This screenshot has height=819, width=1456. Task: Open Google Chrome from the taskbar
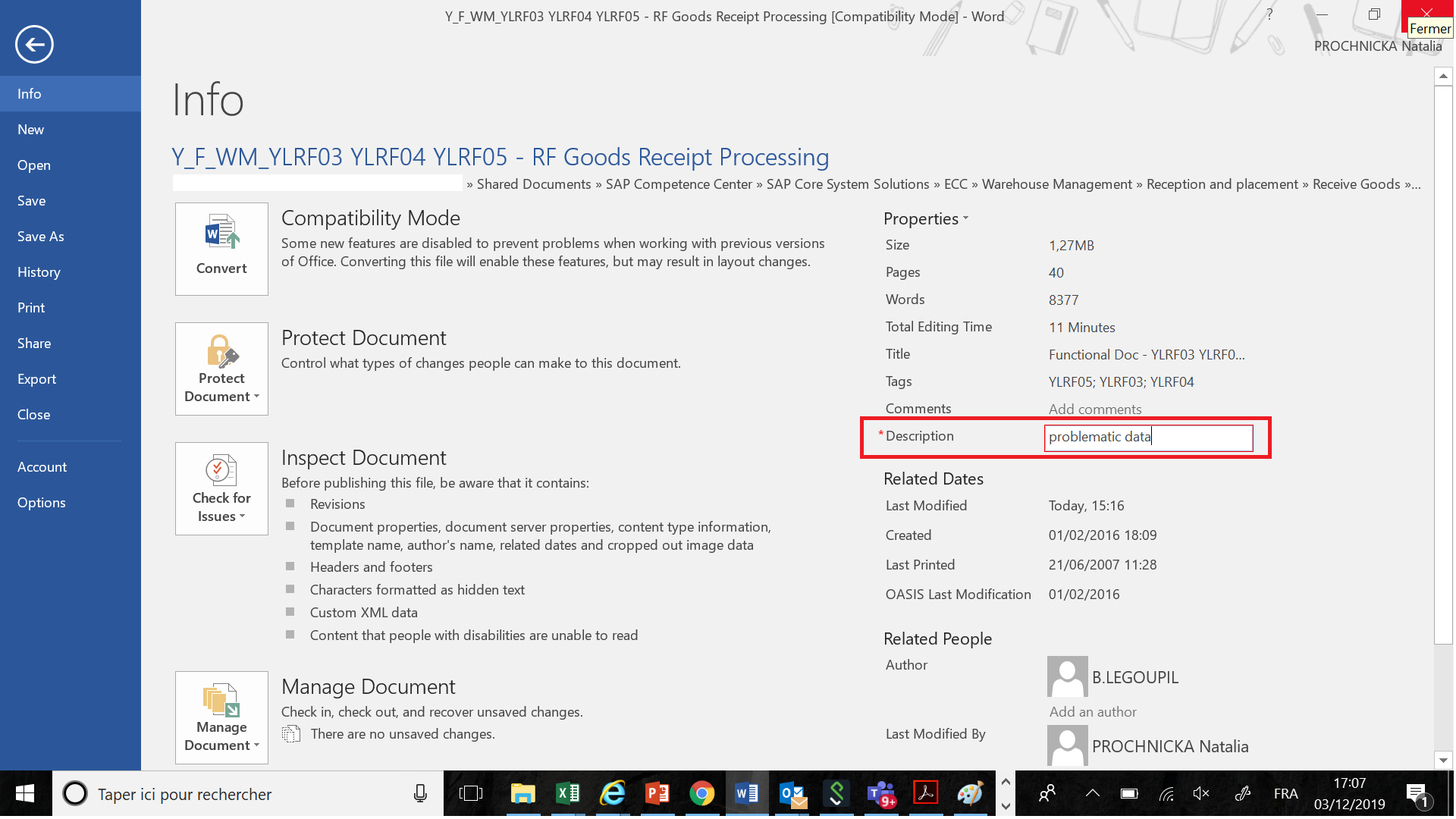click(701, 794)
